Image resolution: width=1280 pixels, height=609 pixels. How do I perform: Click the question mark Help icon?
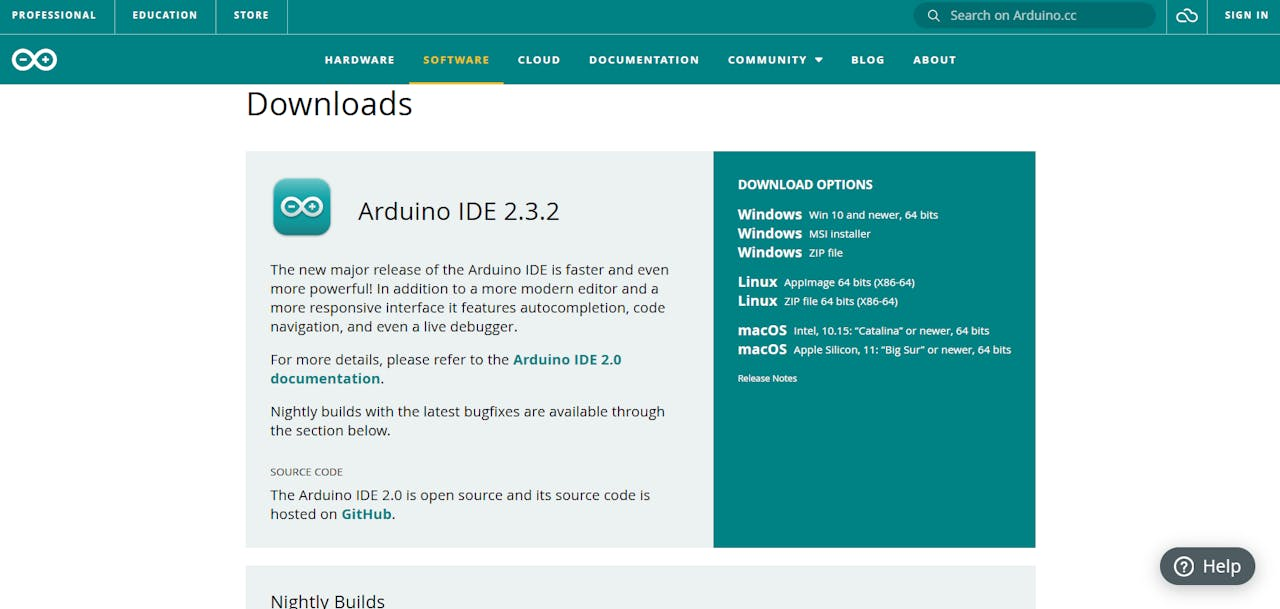point(1184,566)
